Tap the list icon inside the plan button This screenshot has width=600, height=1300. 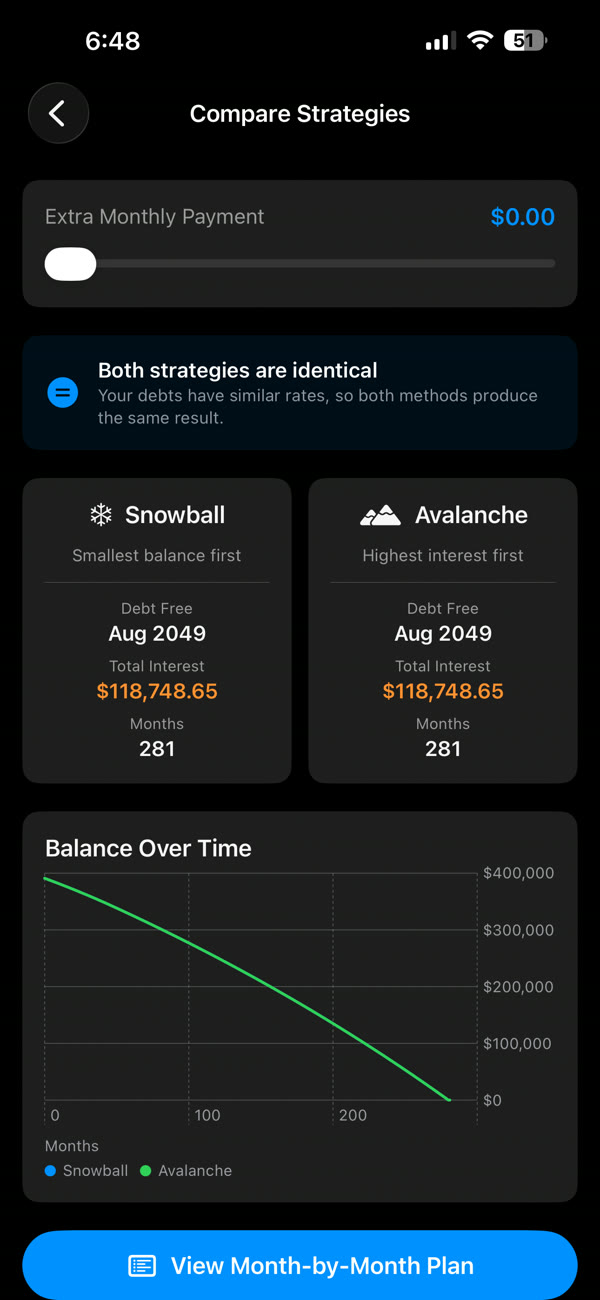141,1265
